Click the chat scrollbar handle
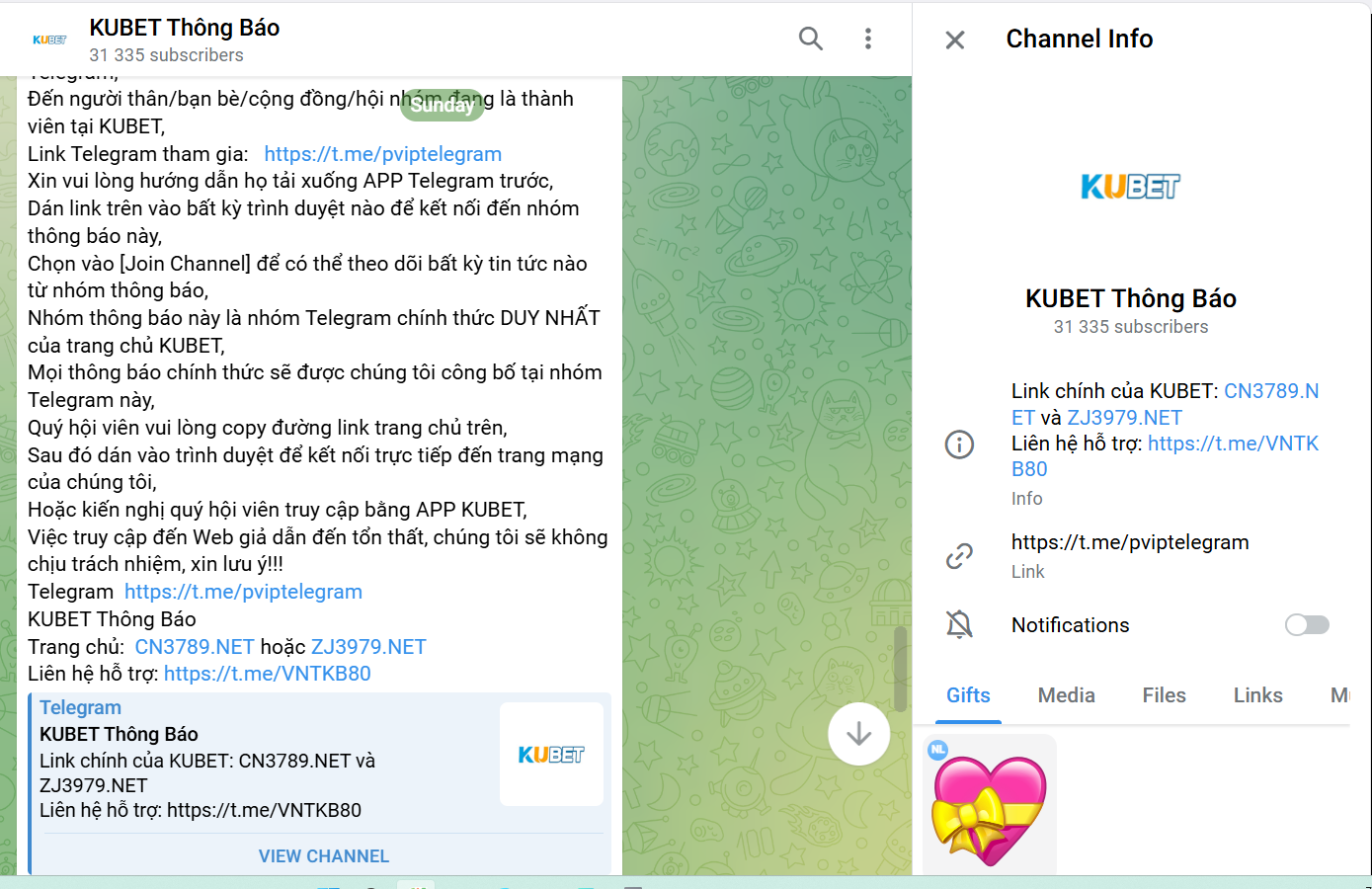Viewport: 1372px width, 889px height. 900,668
